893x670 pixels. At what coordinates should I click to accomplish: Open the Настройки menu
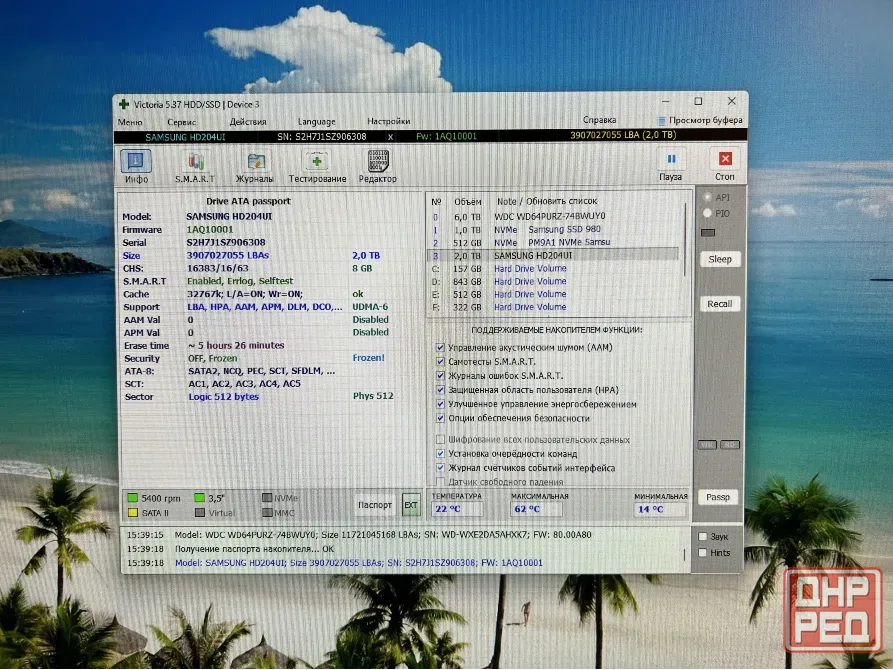click(x=388, y=121)
